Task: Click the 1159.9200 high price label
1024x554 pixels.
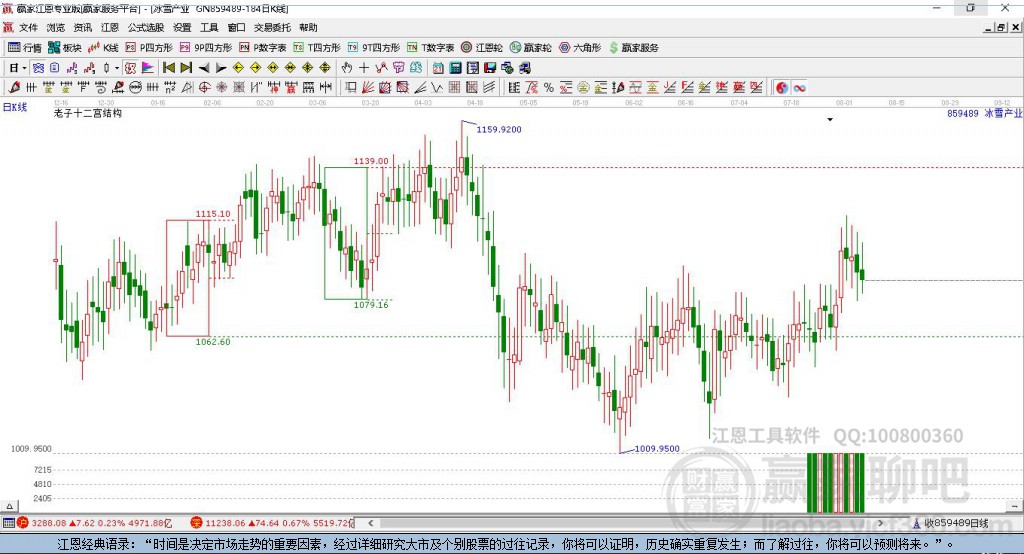Action: tap(499, 129)
